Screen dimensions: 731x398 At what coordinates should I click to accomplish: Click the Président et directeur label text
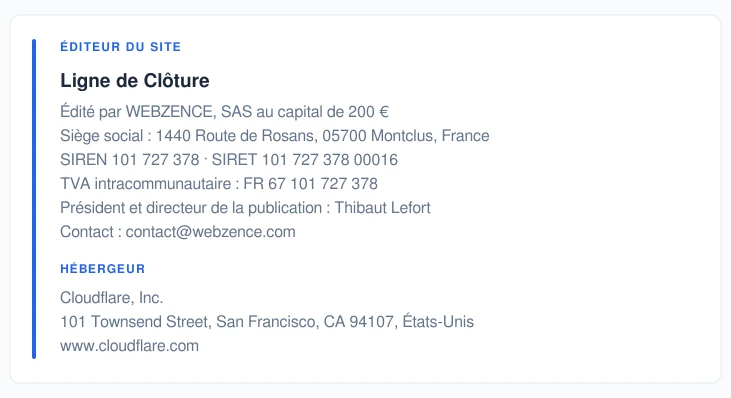[191, 208]
